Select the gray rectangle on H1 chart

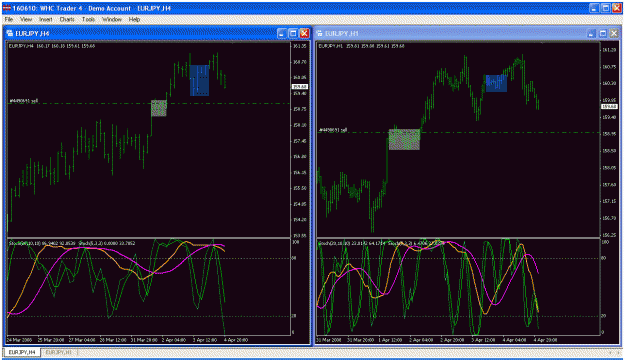(404, 140)
